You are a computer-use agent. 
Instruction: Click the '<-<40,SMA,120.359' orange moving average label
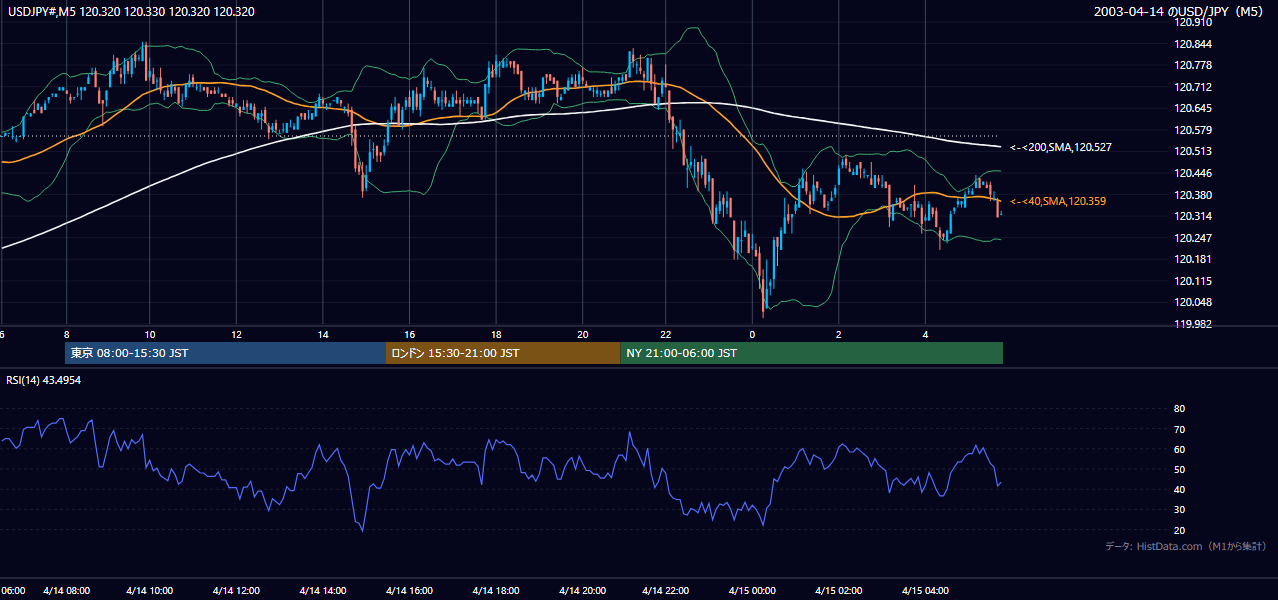point(1057,201)
